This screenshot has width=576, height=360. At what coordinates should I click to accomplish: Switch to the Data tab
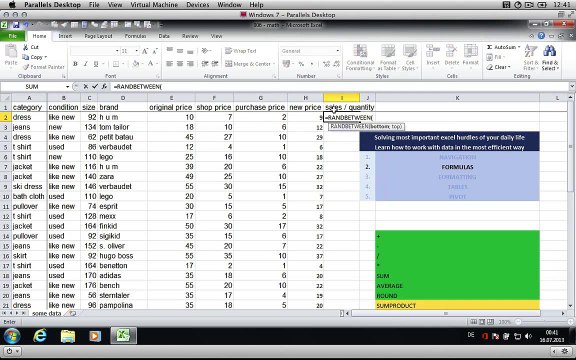pyautogui.click(x=164, y=36)
